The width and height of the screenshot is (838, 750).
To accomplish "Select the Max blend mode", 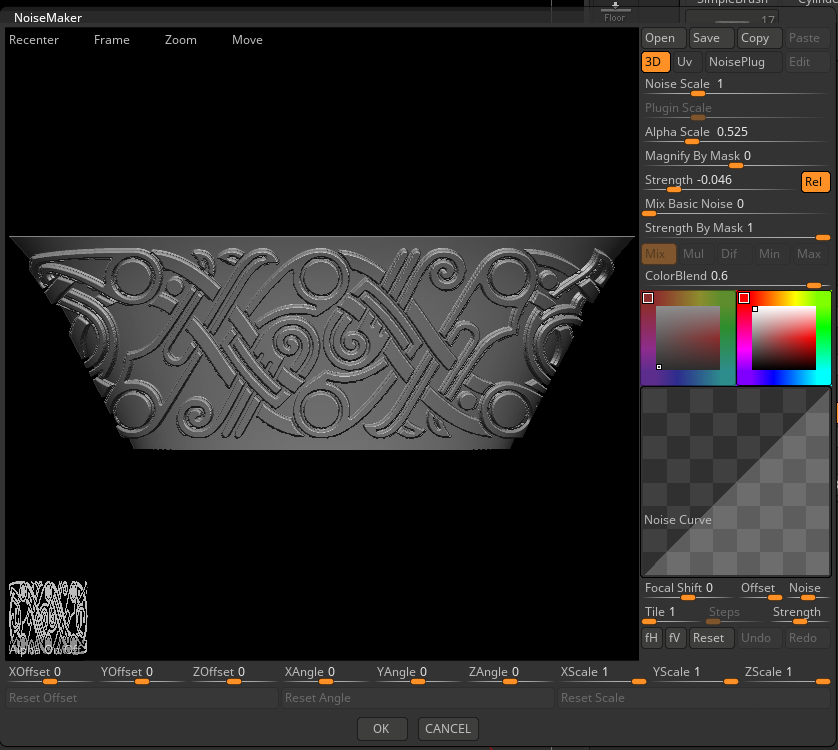I will 811,254.
